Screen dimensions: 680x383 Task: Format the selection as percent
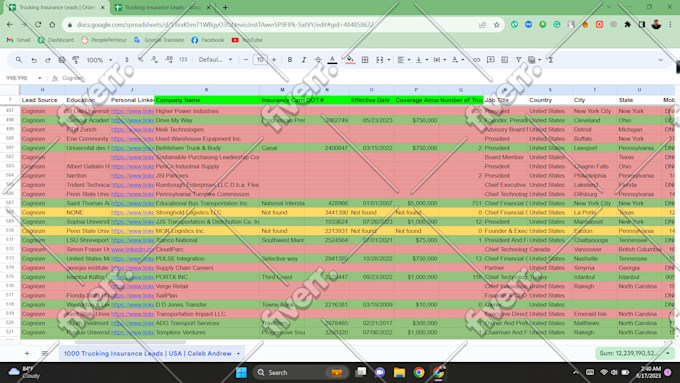tap(141, 60)
